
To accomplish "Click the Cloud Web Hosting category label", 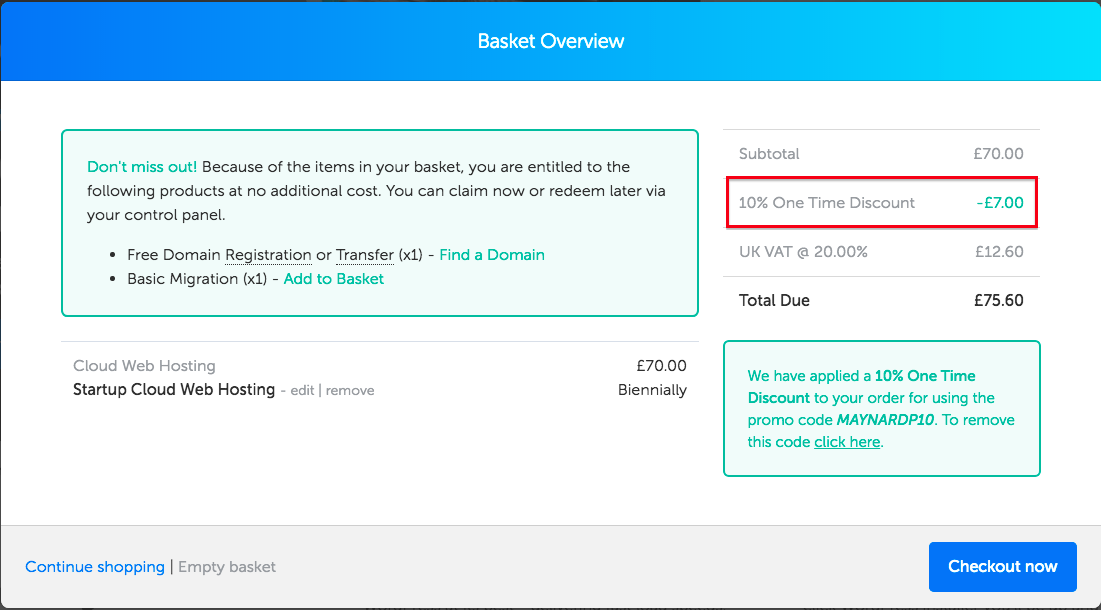I will click(x=144, y=366).
